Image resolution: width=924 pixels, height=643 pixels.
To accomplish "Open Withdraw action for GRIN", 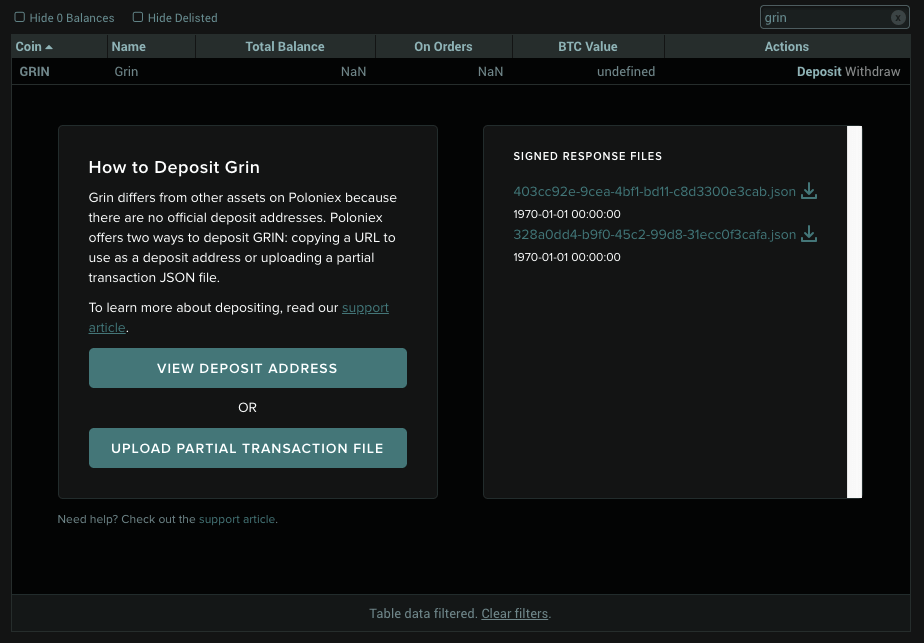I will point(873,72).
